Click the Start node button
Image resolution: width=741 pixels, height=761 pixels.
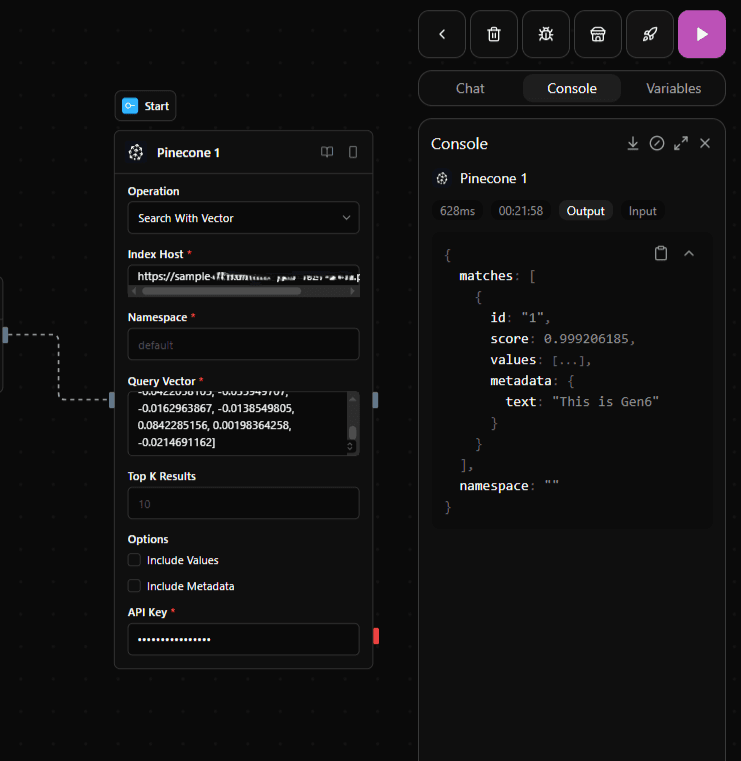(x=145, y=106)
